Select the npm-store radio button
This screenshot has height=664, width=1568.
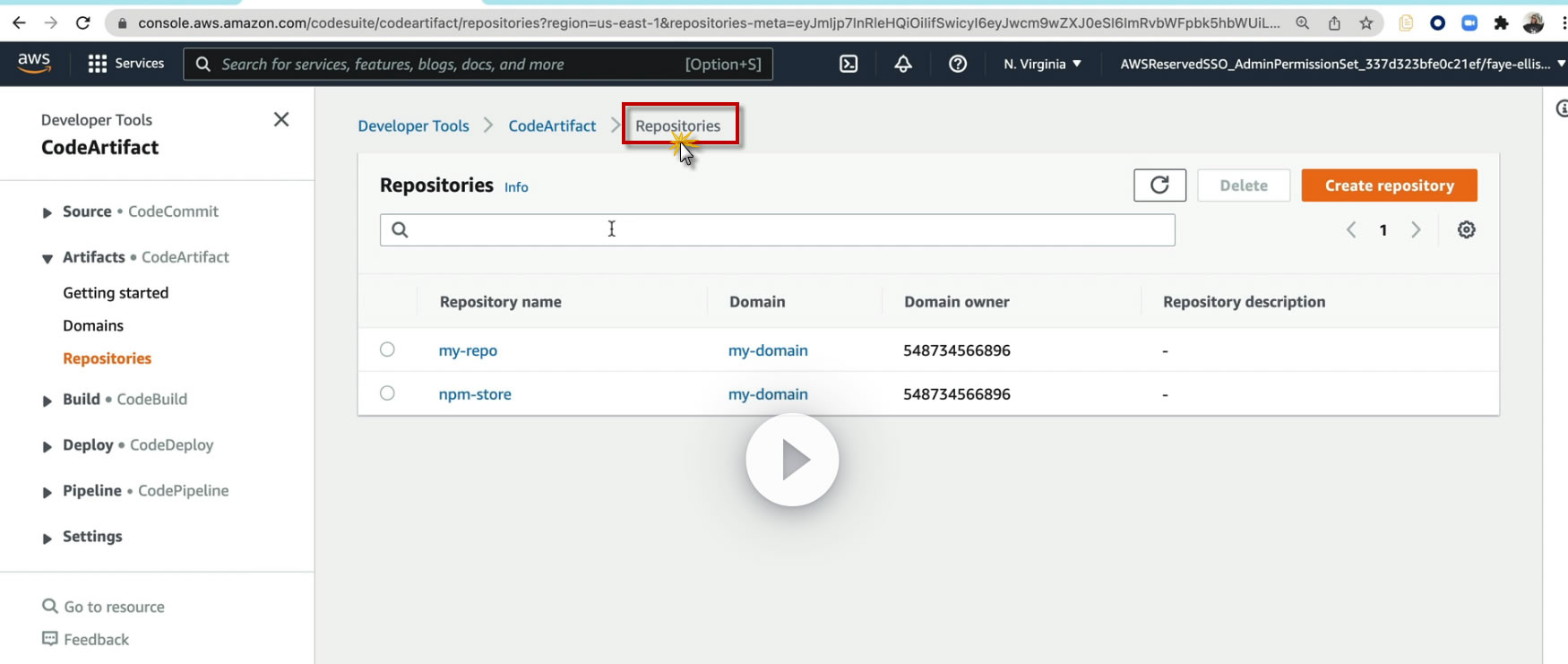click(387, 392)
